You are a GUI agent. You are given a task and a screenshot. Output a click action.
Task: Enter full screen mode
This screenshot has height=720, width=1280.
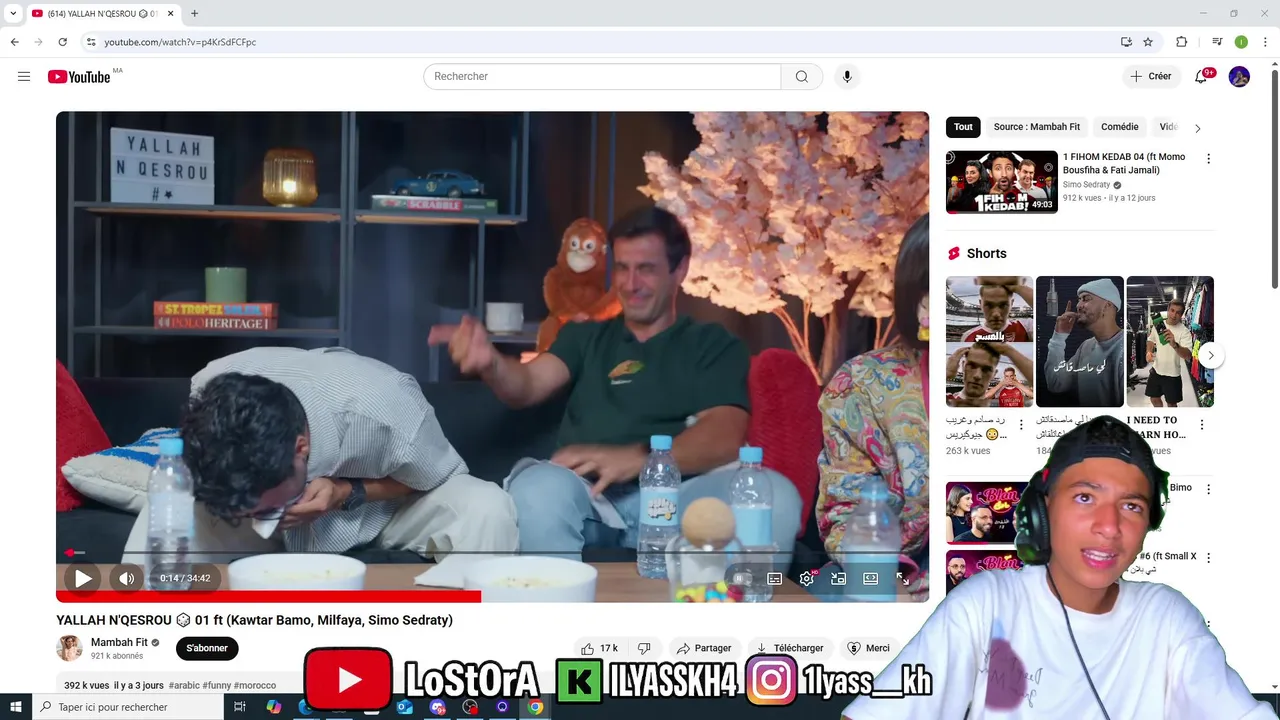903,578
